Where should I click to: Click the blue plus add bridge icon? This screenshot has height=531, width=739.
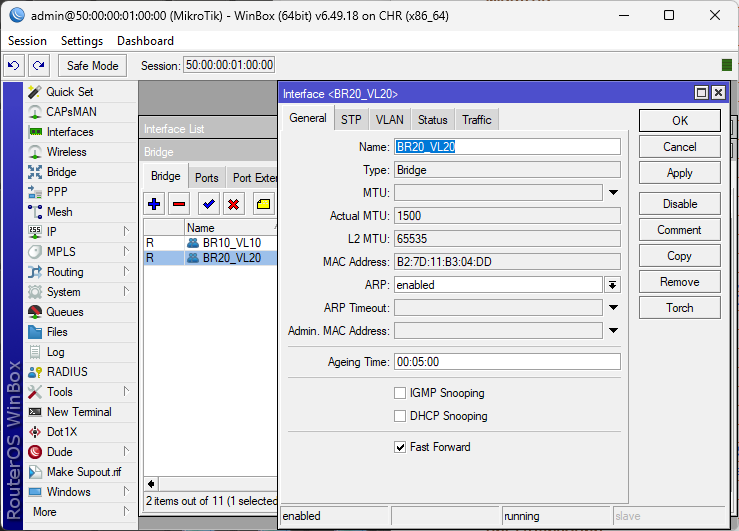[154, 204]
